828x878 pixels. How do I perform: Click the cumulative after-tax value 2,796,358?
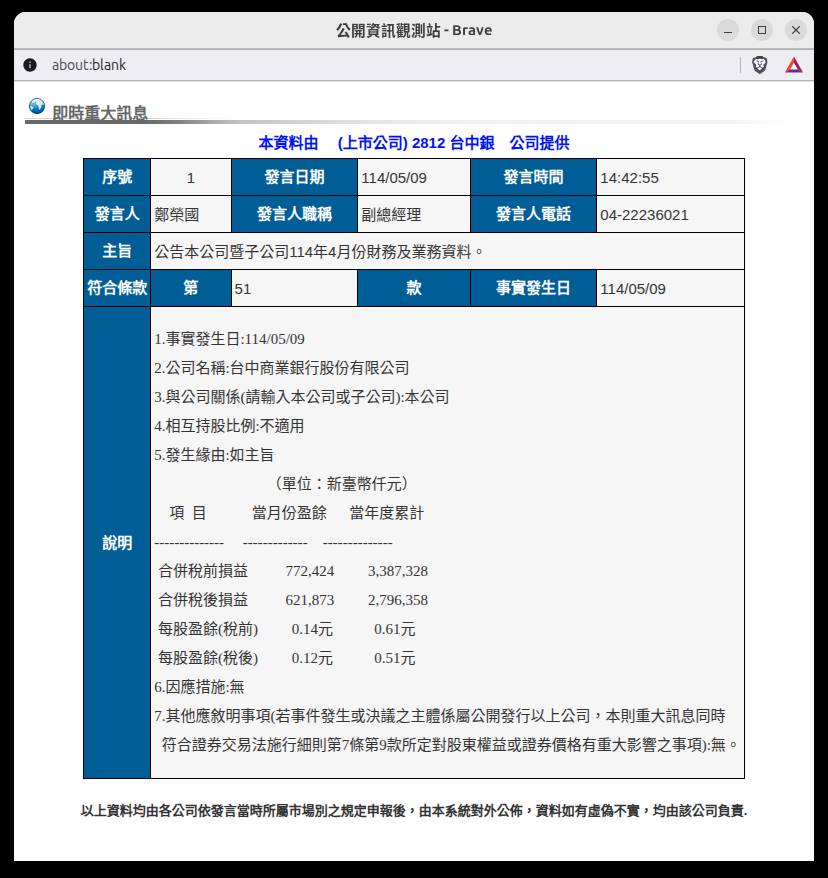click(397, 600)
